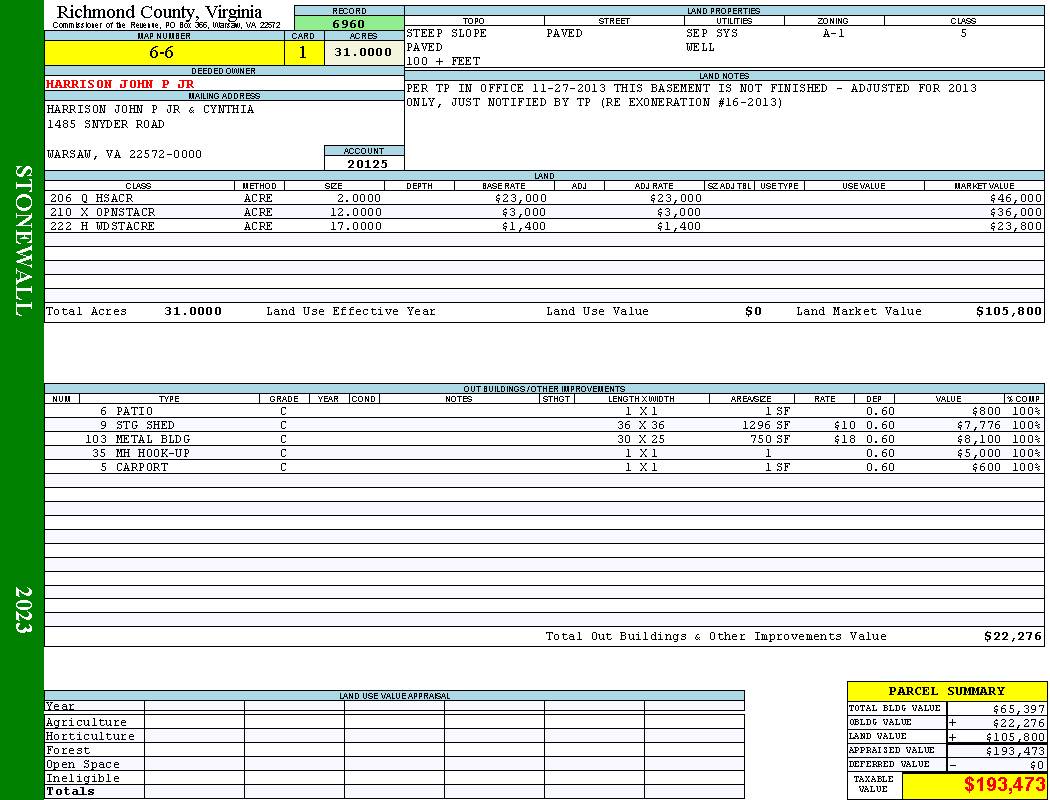Click account number 20125
This screenshot has width=1050, height=800.
(367, 164)
